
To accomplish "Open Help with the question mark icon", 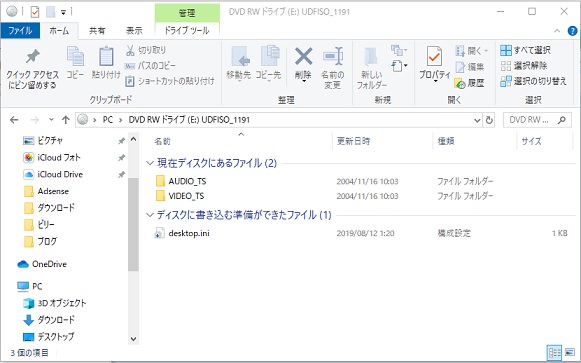I will point(572,31).
